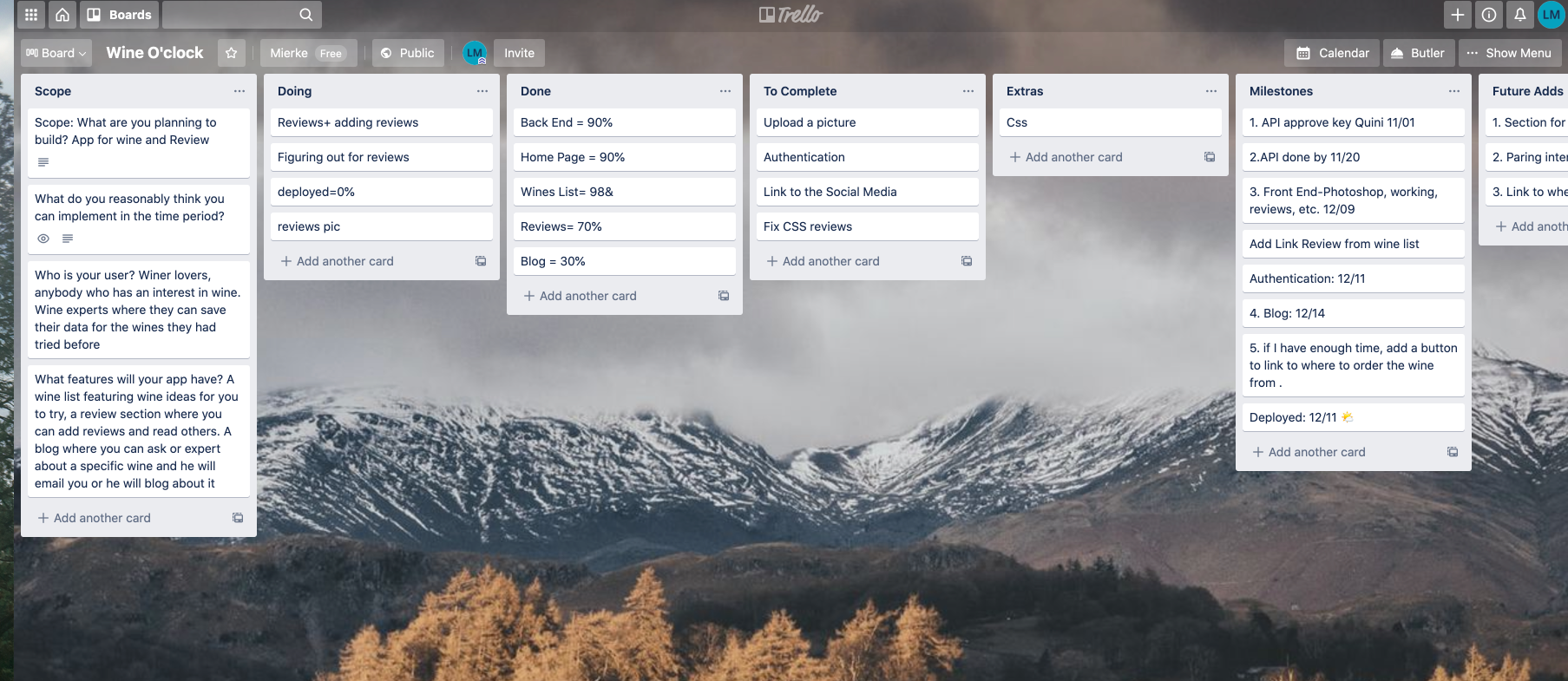Screen dimensions: 1568x681
Task: Click template card icon in Done list
Action: pos(724,296)
